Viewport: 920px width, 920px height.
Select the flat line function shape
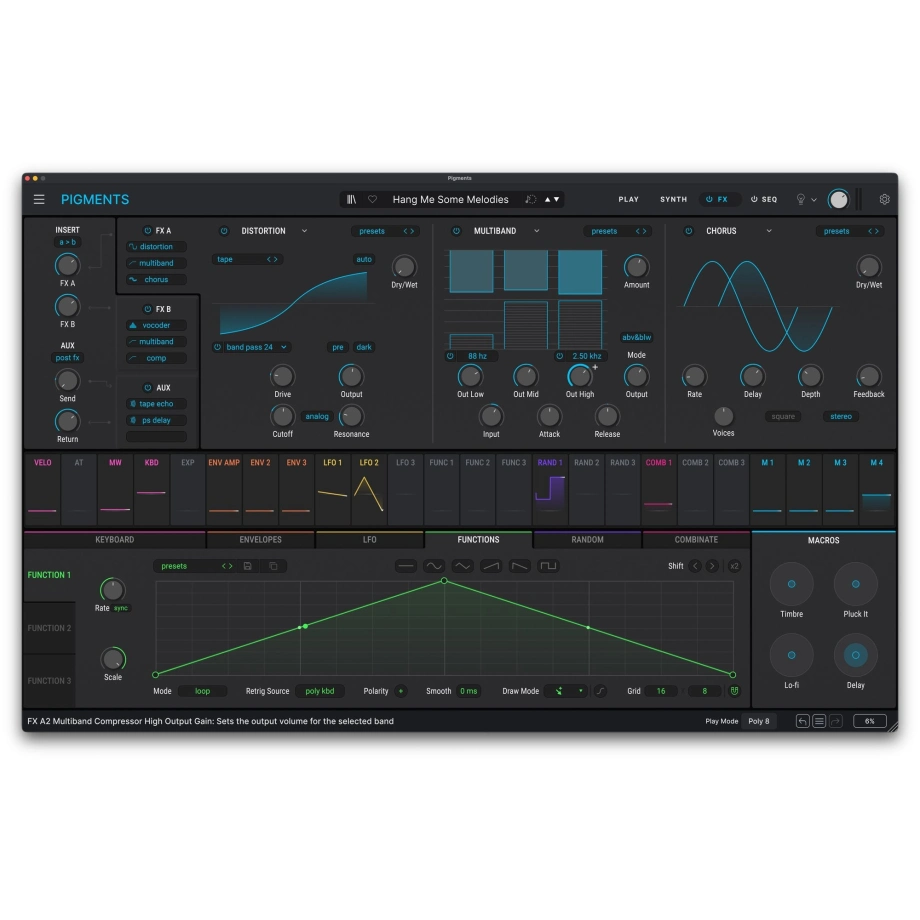coord(405,566)
